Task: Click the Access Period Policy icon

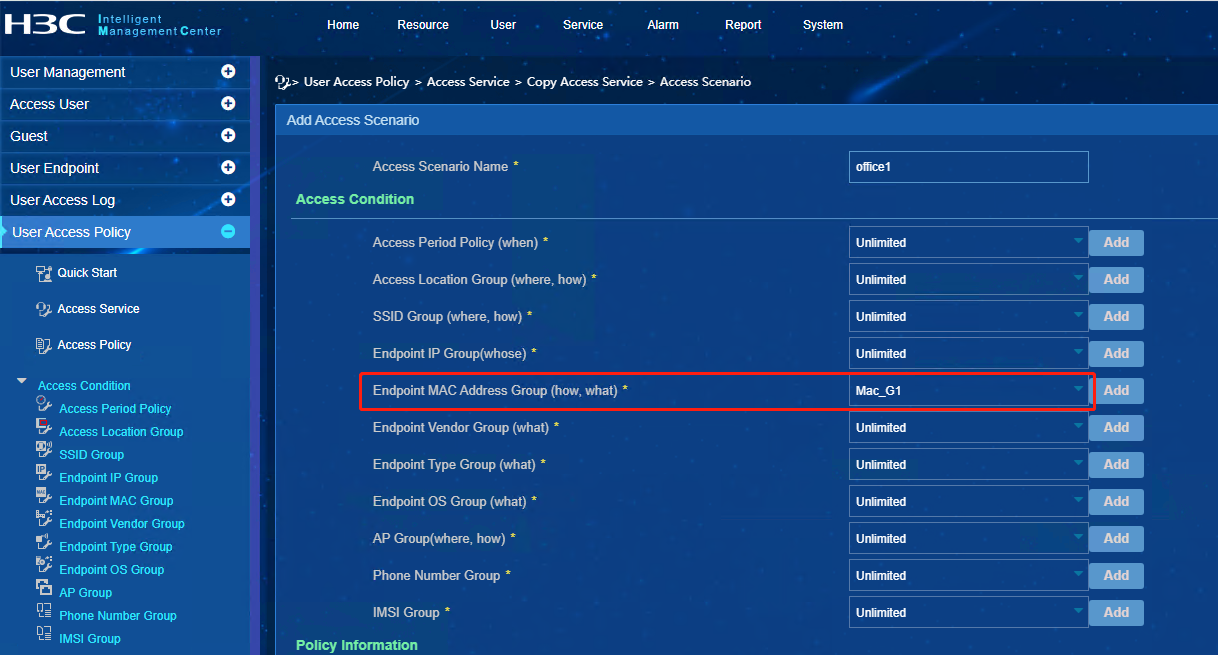Action: pyautogui.click(x=44, y=404)
